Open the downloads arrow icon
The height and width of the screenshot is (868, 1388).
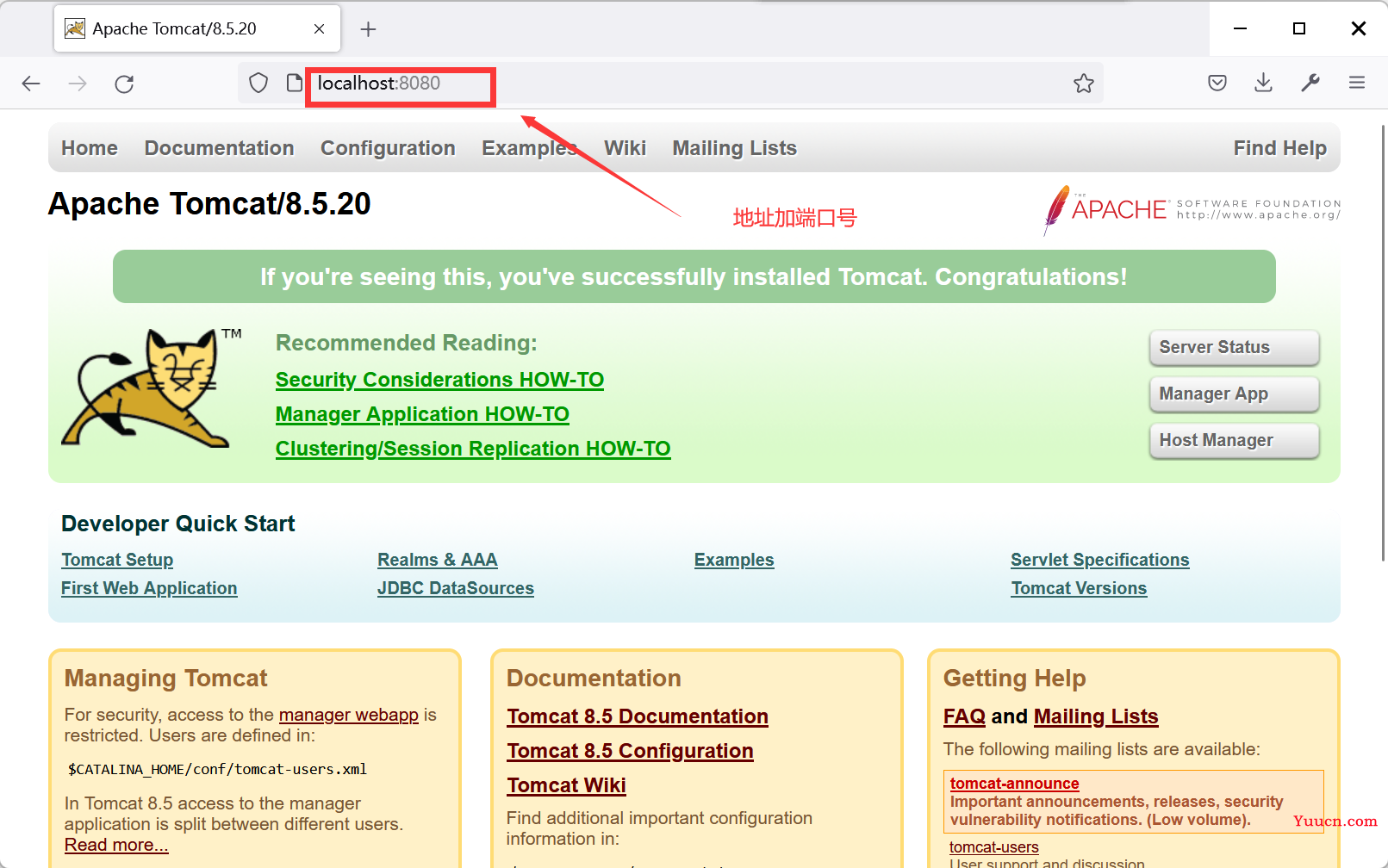1264,83
